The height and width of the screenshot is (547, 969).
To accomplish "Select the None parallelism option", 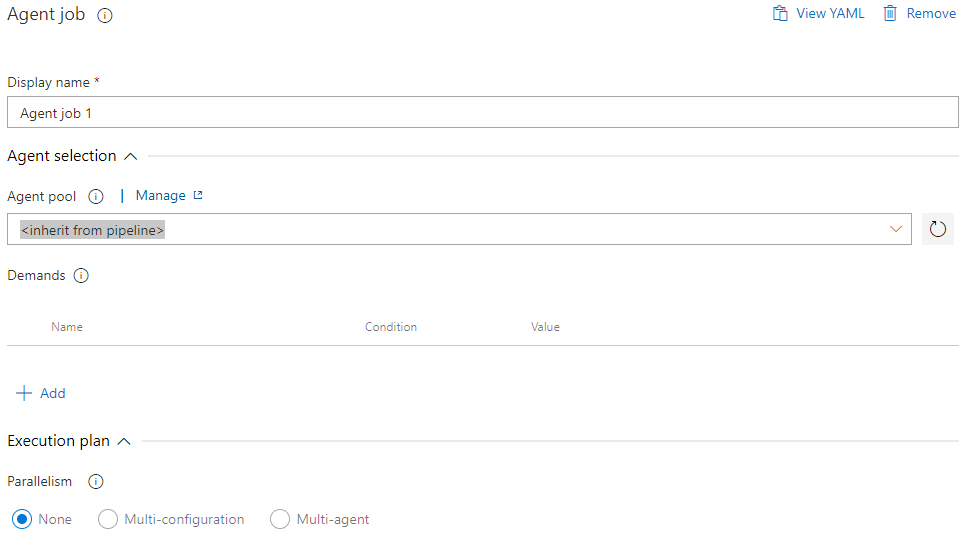I will tap(22, 520).
